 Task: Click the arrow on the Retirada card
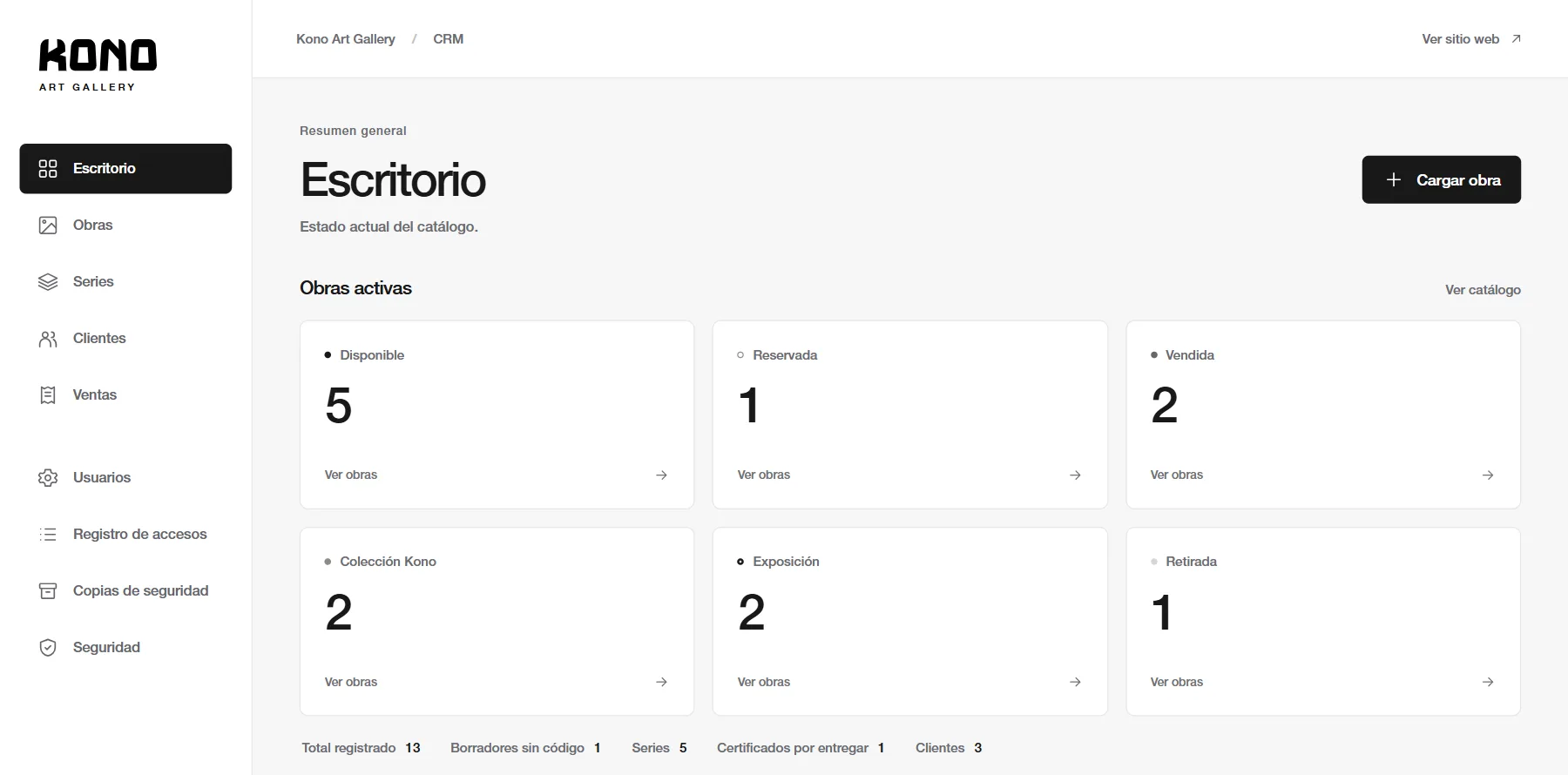1488,683
